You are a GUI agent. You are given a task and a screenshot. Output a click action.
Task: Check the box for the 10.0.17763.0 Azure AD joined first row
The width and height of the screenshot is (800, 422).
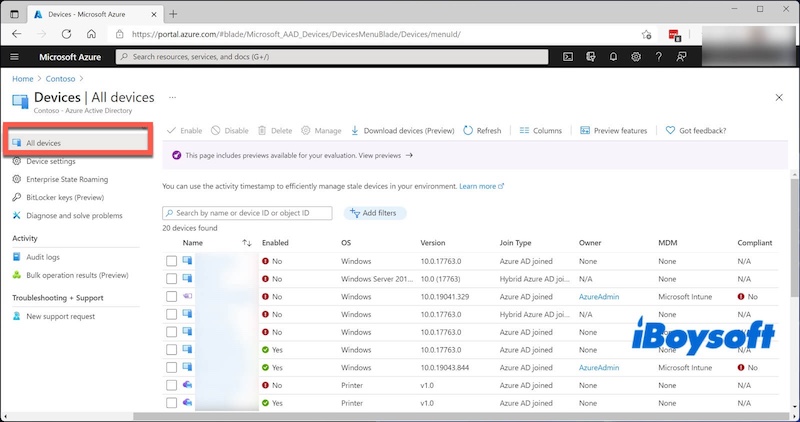pyautogui.click(x=171, y=261)
